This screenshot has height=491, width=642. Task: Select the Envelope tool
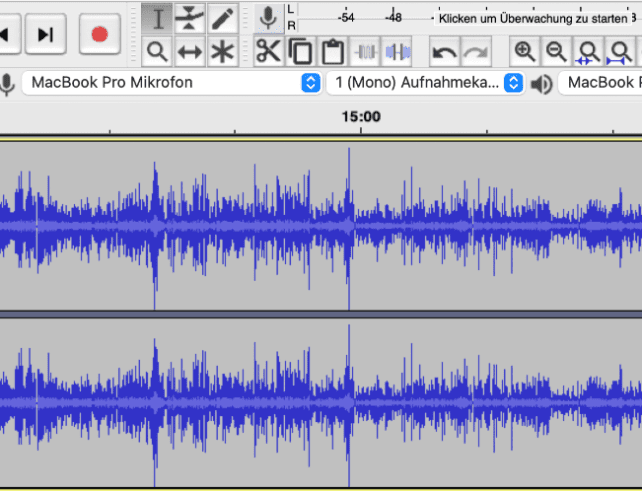tap(190, 18)
